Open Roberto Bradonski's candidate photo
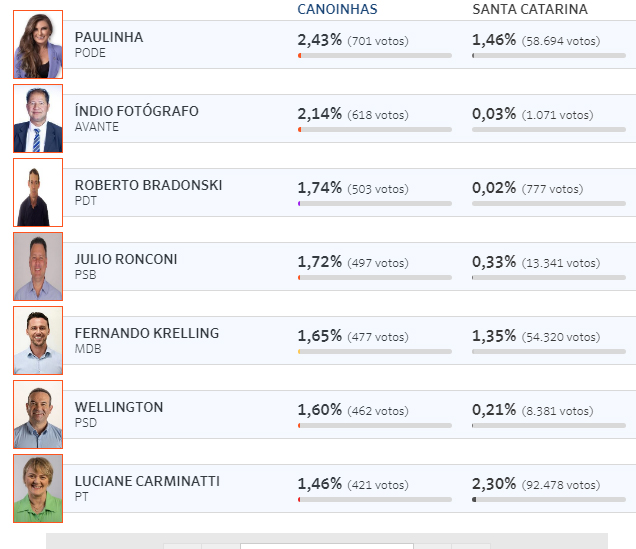The height and width of the screenshot is (549, 636). coord(38,193)
